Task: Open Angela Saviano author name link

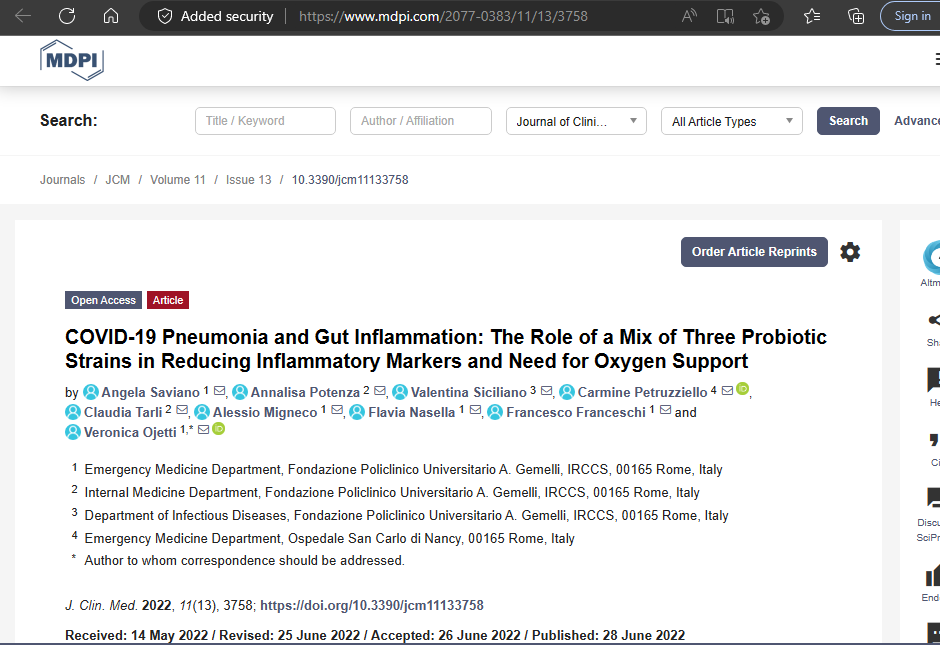Action: [150, 393]
